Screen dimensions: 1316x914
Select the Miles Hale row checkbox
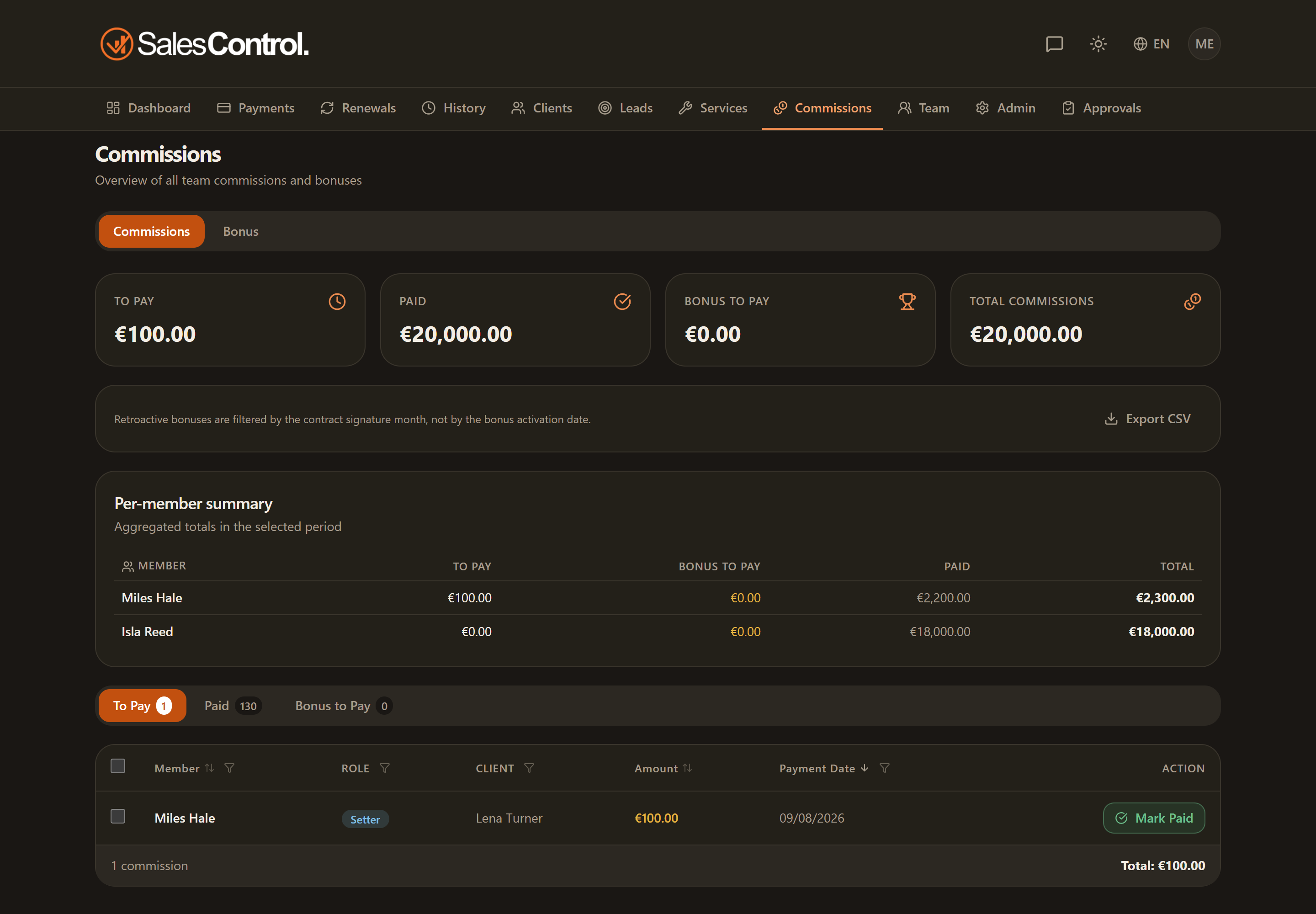[x=118, y=816]
